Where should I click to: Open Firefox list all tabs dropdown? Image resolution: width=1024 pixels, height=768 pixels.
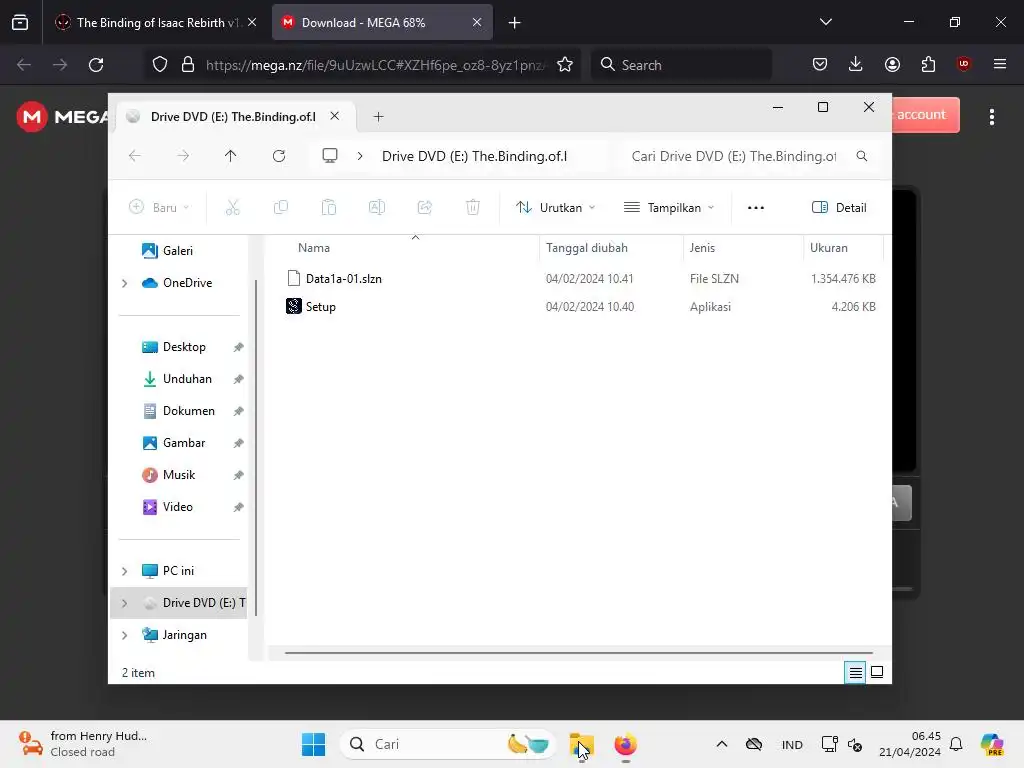tap(825, 22)
